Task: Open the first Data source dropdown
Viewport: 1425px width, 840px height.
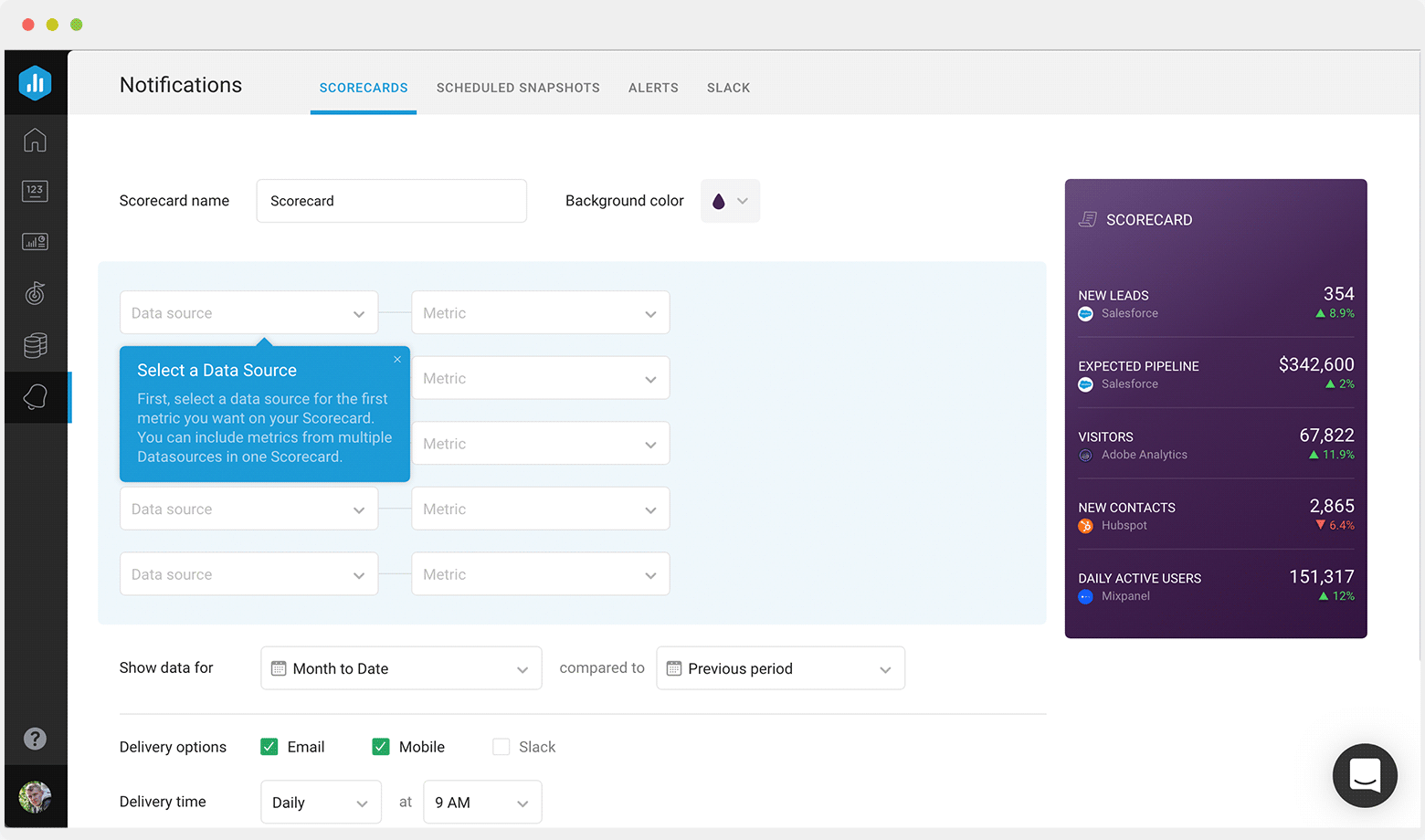Action: (249, 313)
